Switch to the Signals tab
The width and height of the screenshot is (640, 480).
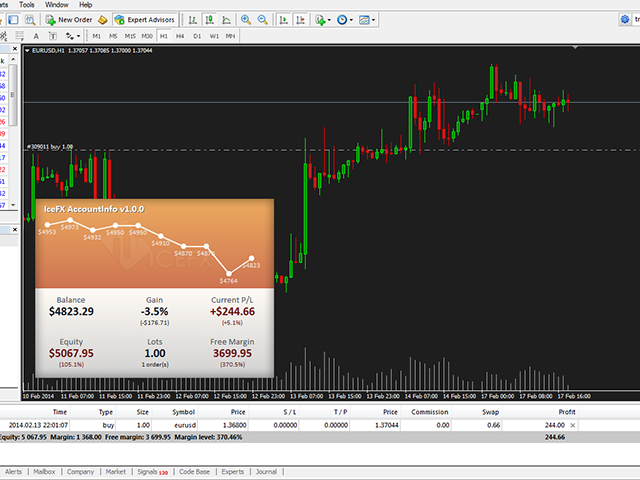pos(152,472)
